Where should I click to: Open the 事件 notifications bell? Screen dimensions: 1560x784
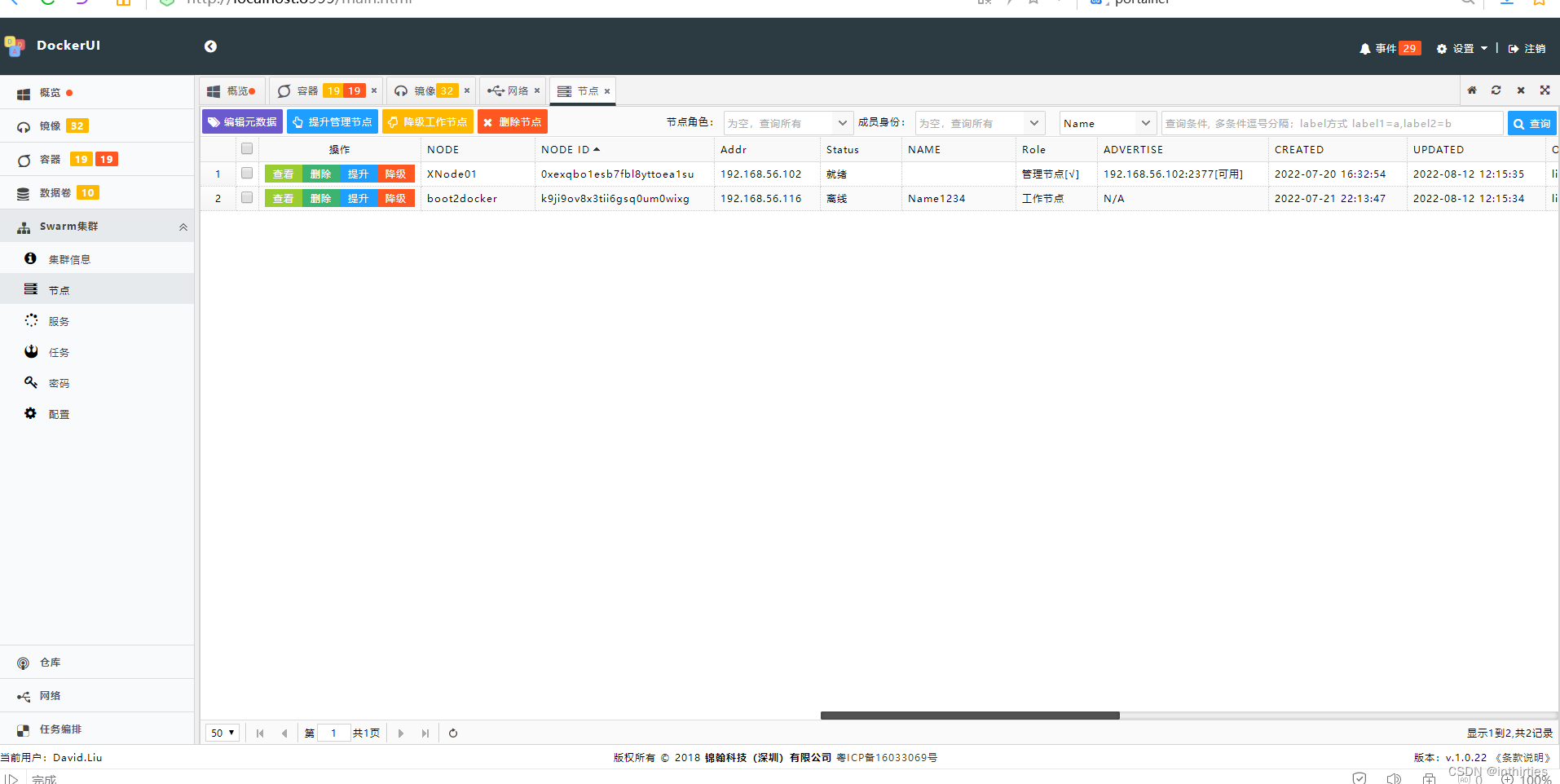[1390, 48]
